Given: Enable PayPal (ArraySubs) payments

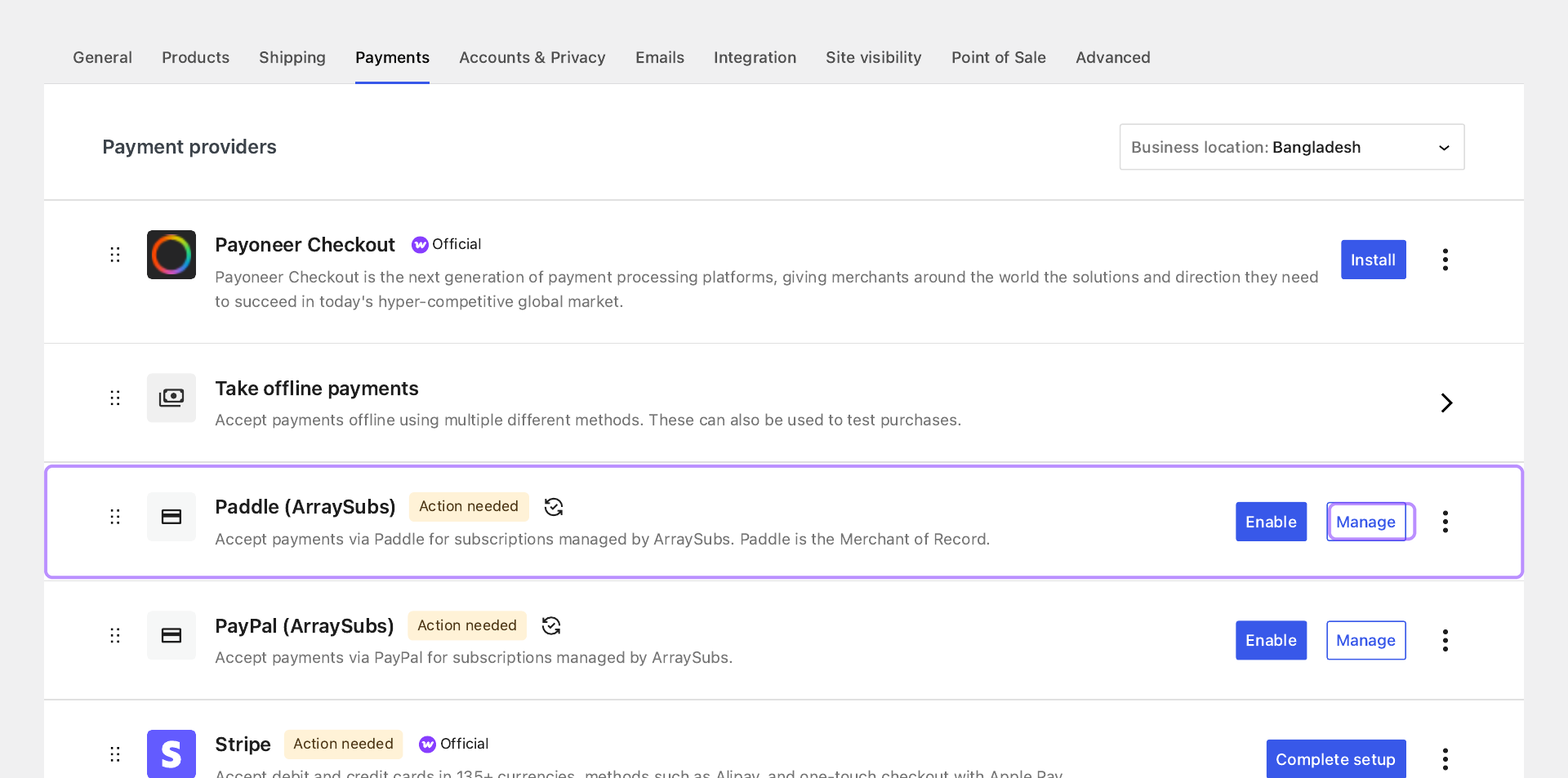Looking at the screenshot, I should (1272, 641).
